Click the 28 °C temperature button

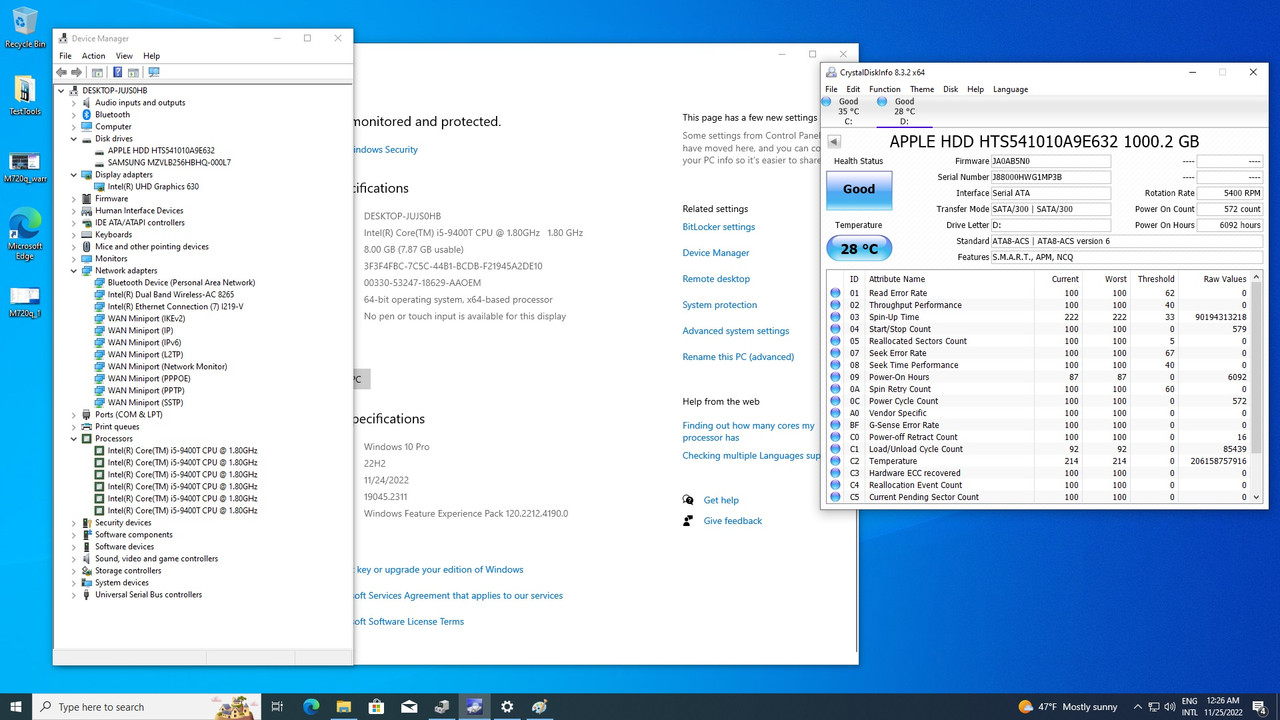[859, 248]
